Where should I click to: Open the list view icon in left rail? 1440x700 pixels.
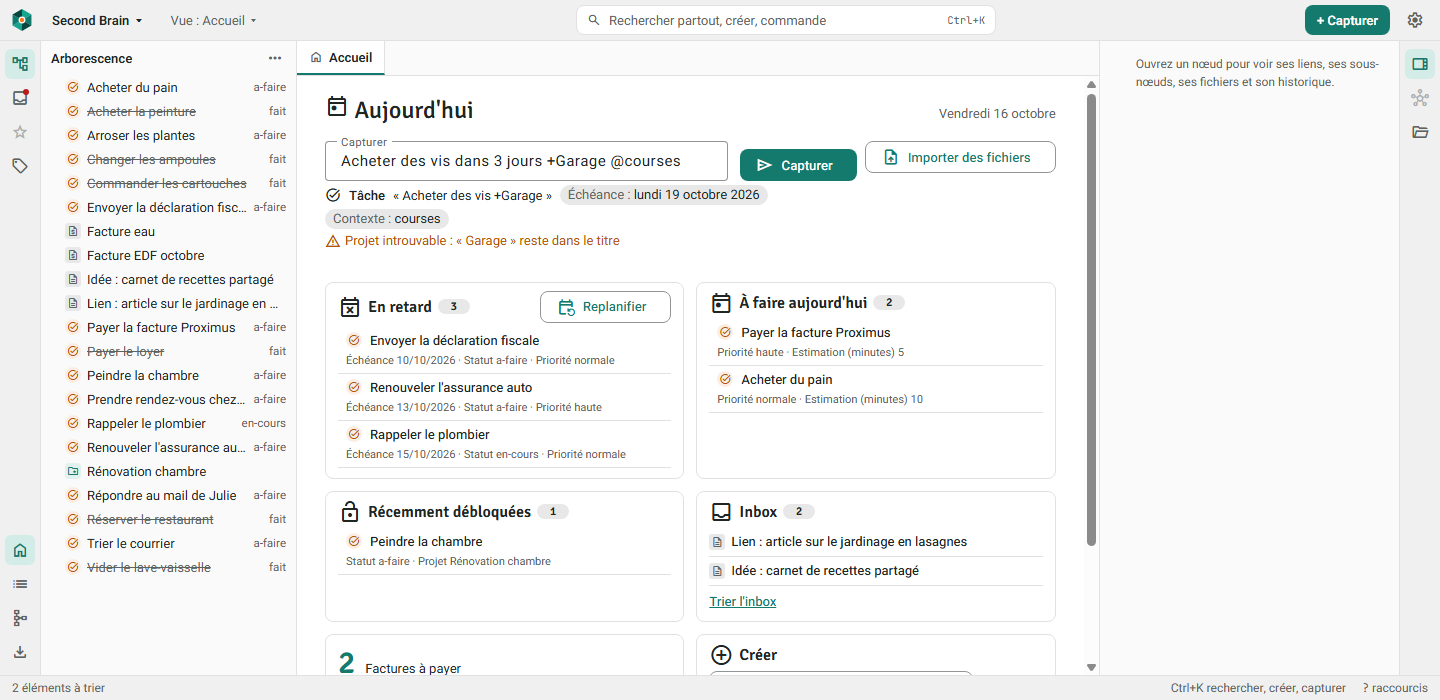(20, 584)
